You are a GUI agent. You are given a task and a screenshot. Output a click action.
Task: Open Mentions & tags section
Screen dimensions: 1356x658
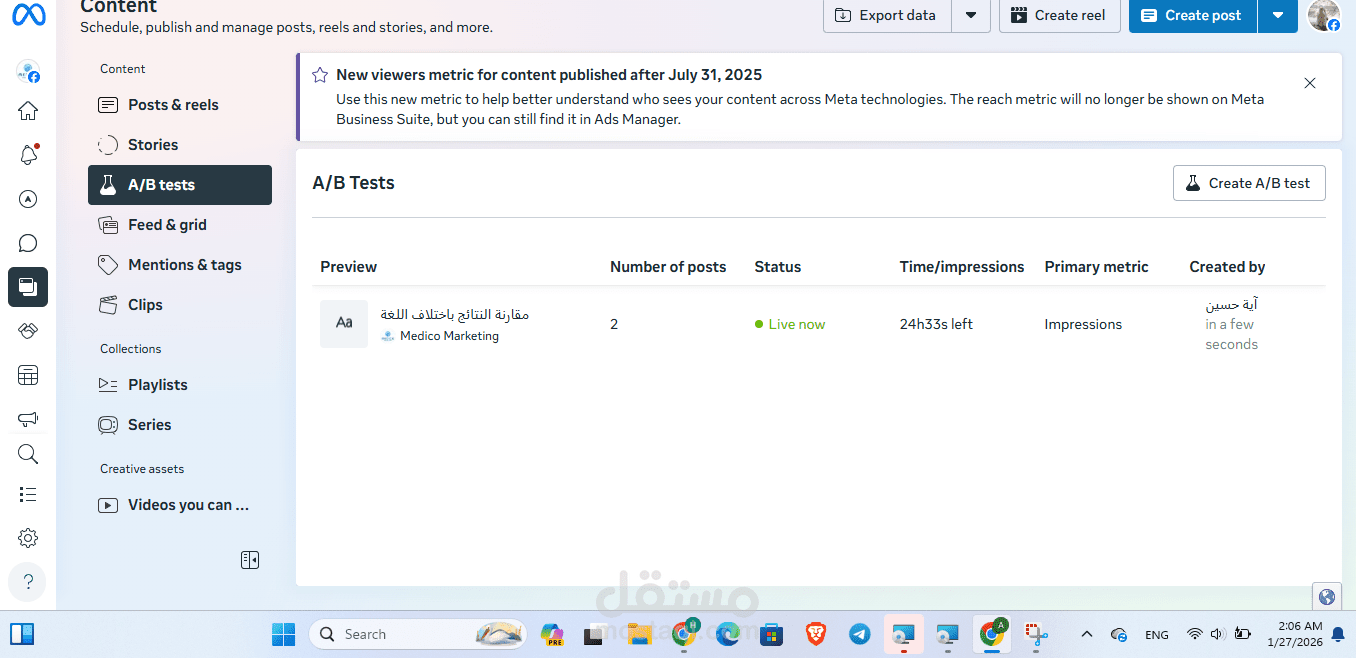click(x=180, y=265)
